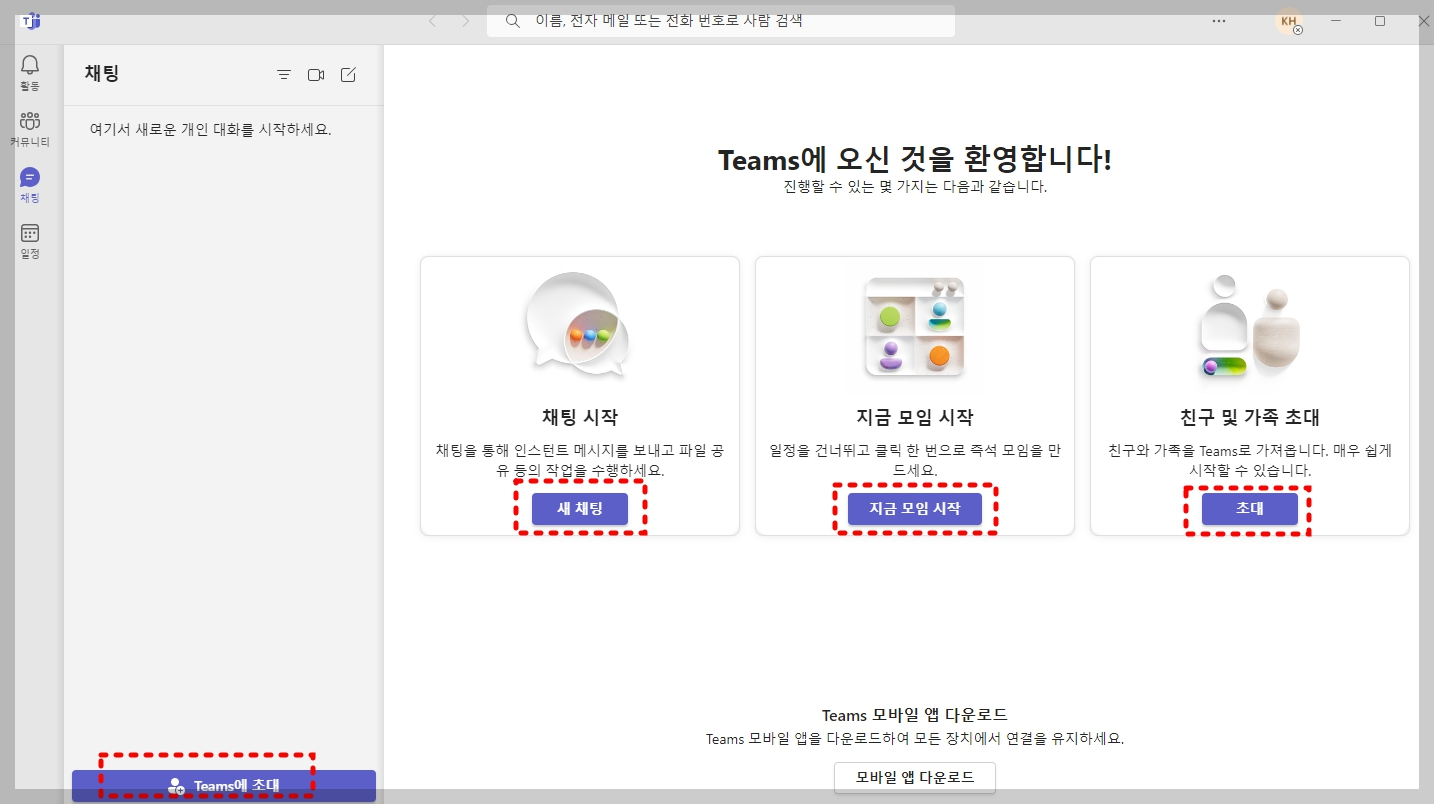Click the 채팅 시작 card heading
Viewport: 1434px width, 804px height.
pyautogui.click(x=580, y=418)
